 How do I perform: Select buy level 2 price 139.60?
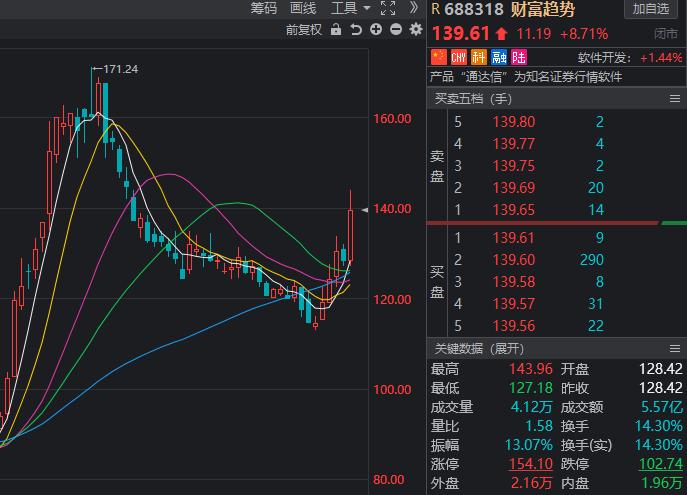[514, 260]
